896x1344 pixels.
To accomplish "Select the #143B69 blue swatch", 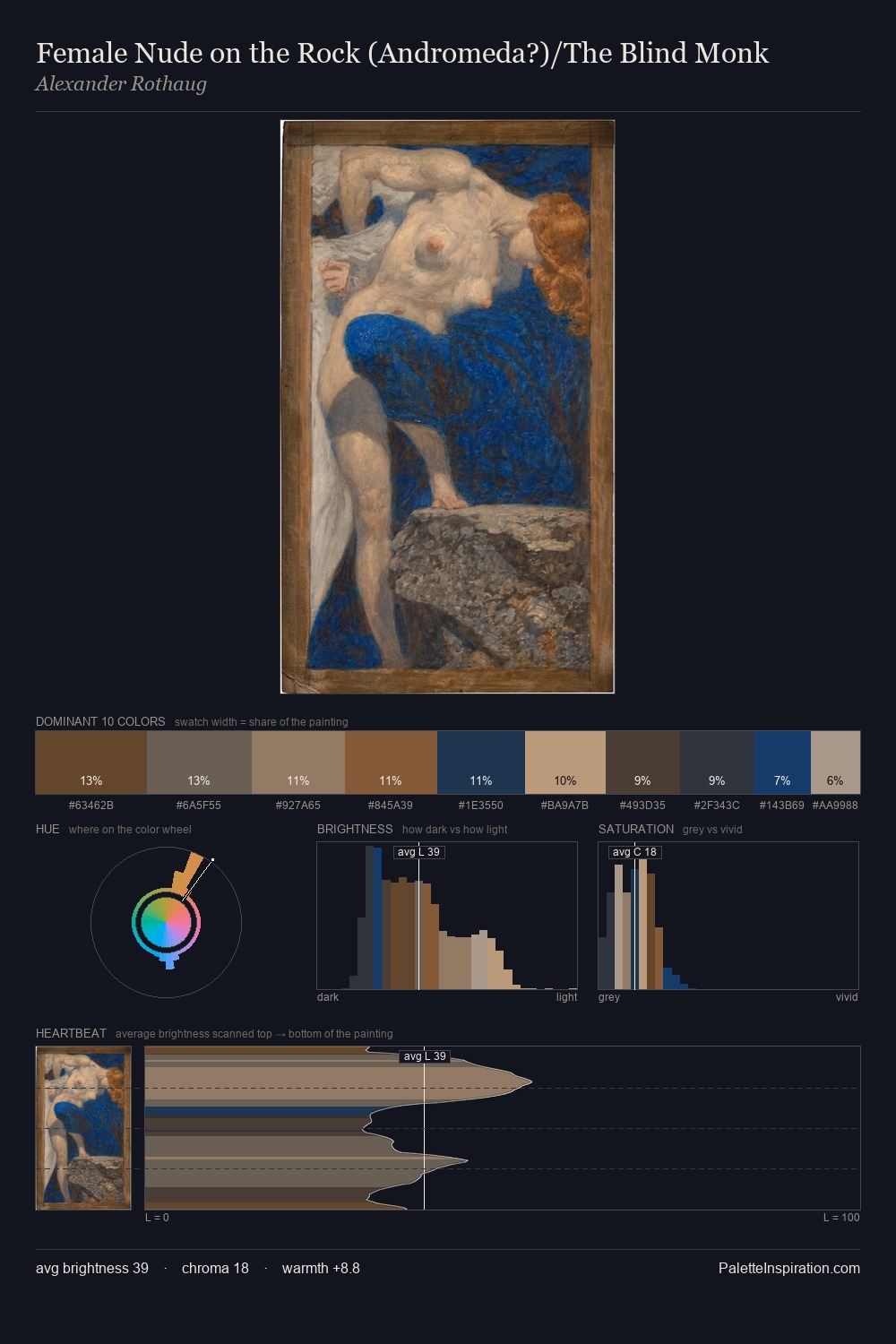I will 782,762.
